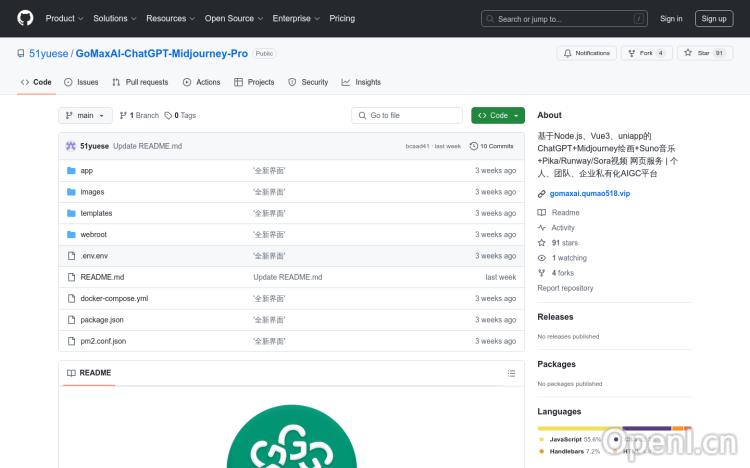Click the Fork repository icon button
Viewport: 750px width, 468px height.
click(x=646, y=53)
